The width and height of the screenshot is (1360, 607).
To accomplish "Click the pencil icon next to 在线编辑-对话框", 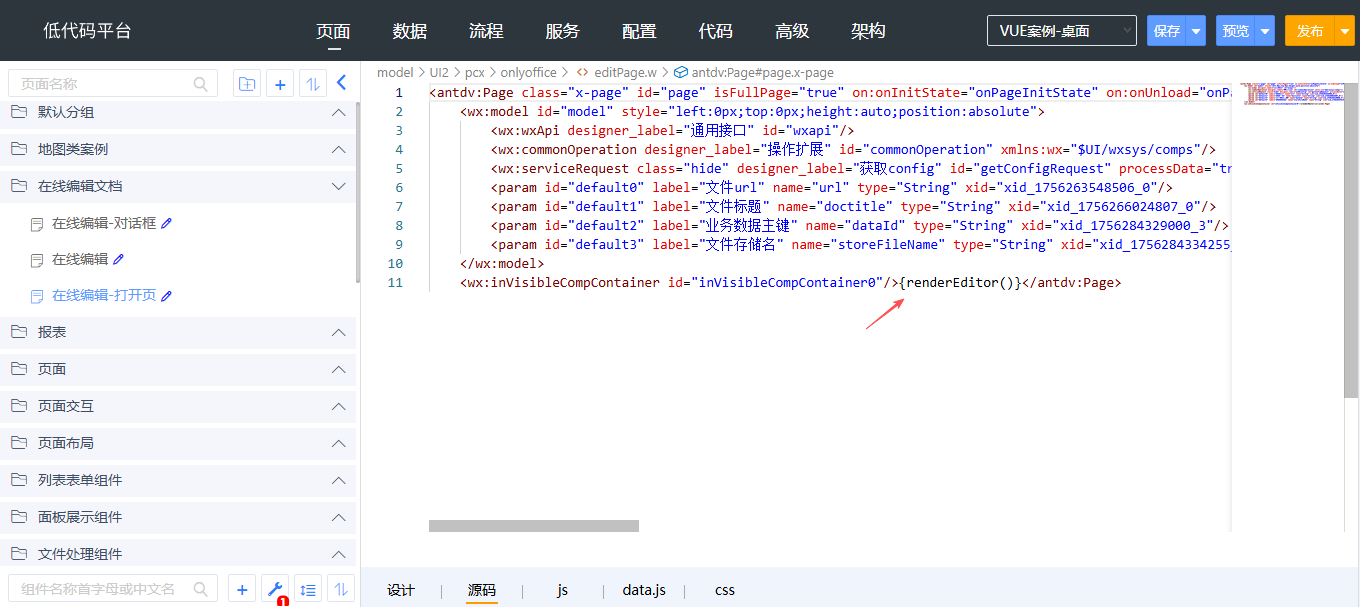I will pyautogui.click(x=167, y=223).
